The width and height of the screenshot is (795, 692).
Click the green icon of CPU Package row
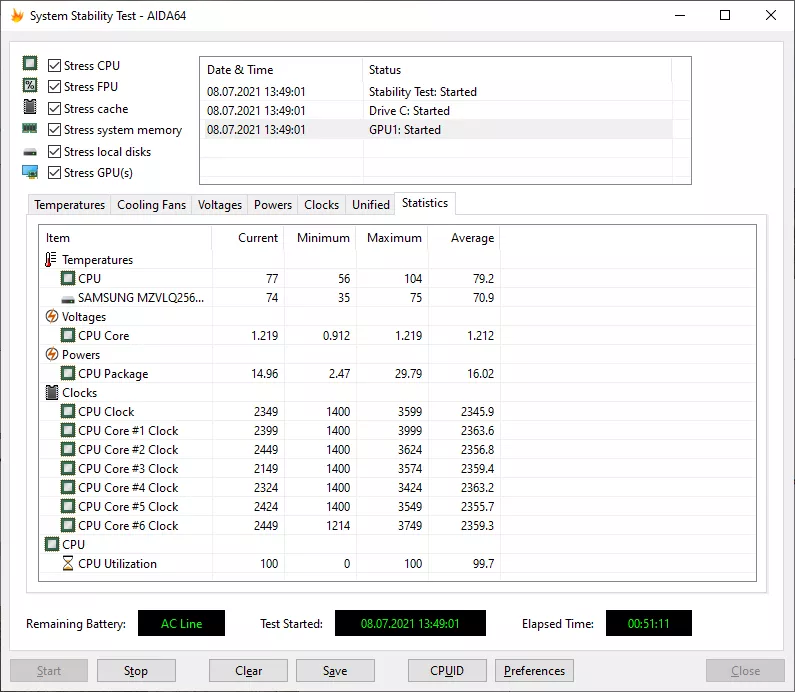pyautogui.click(x=67, y=373)
